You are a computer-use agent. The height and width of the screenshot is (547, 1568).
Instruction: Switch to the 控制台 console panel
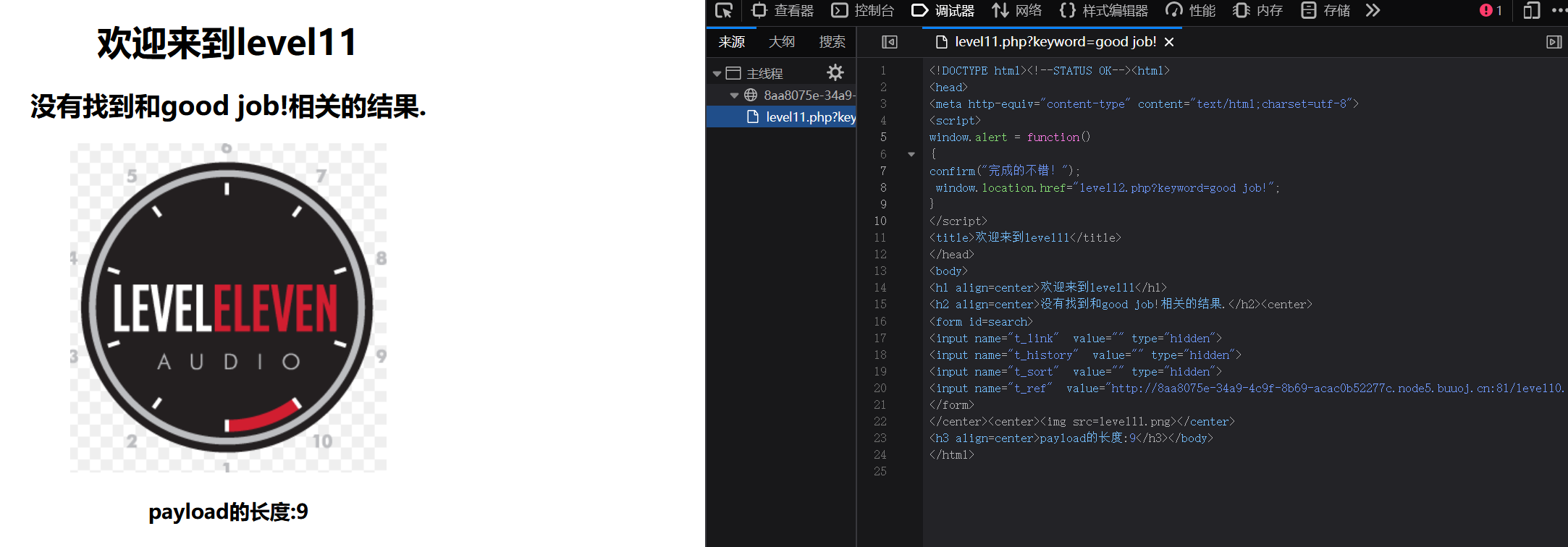[x=863, y=11]
